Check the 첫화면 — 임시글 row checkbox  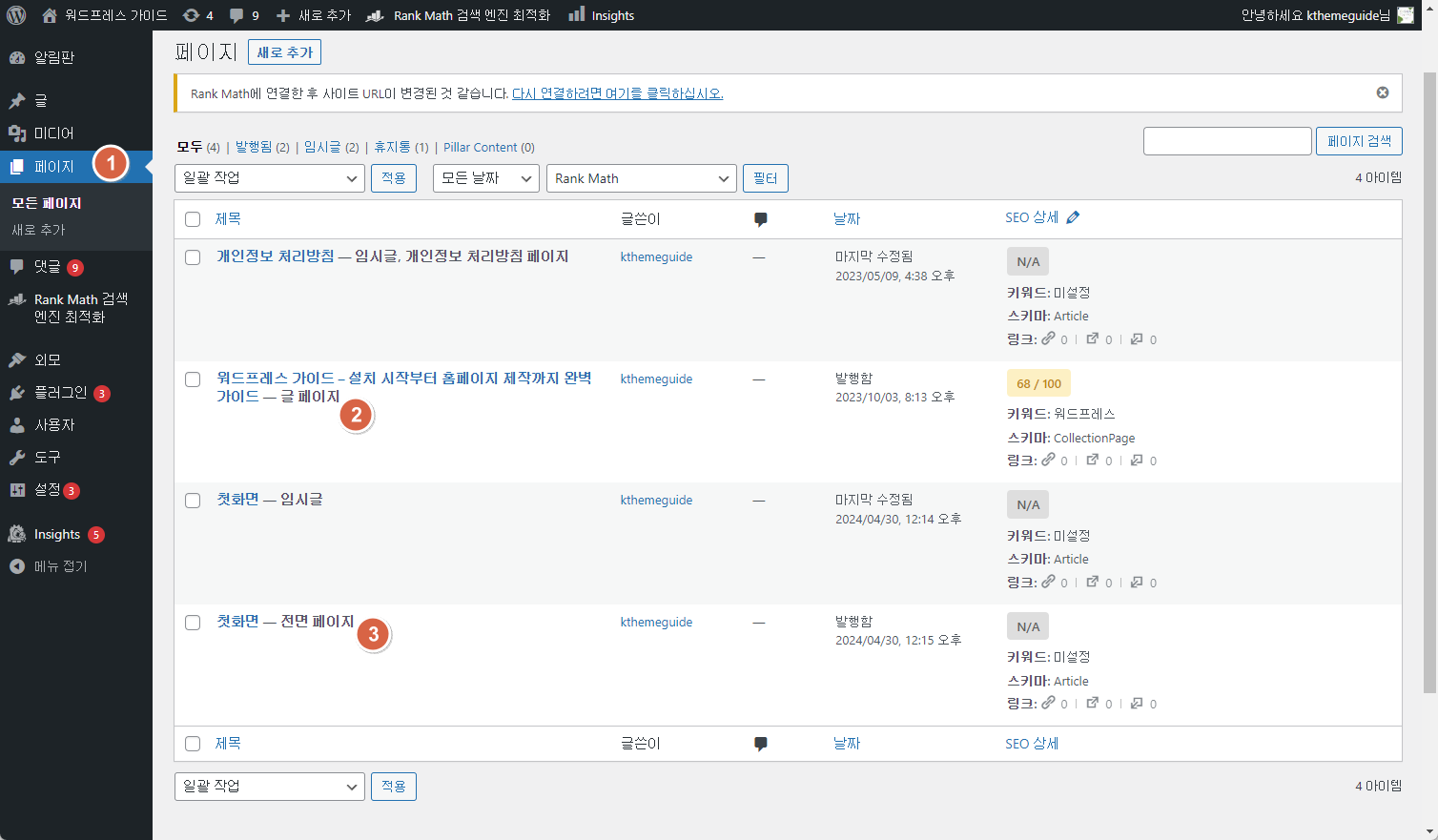[x=193, y=501]
